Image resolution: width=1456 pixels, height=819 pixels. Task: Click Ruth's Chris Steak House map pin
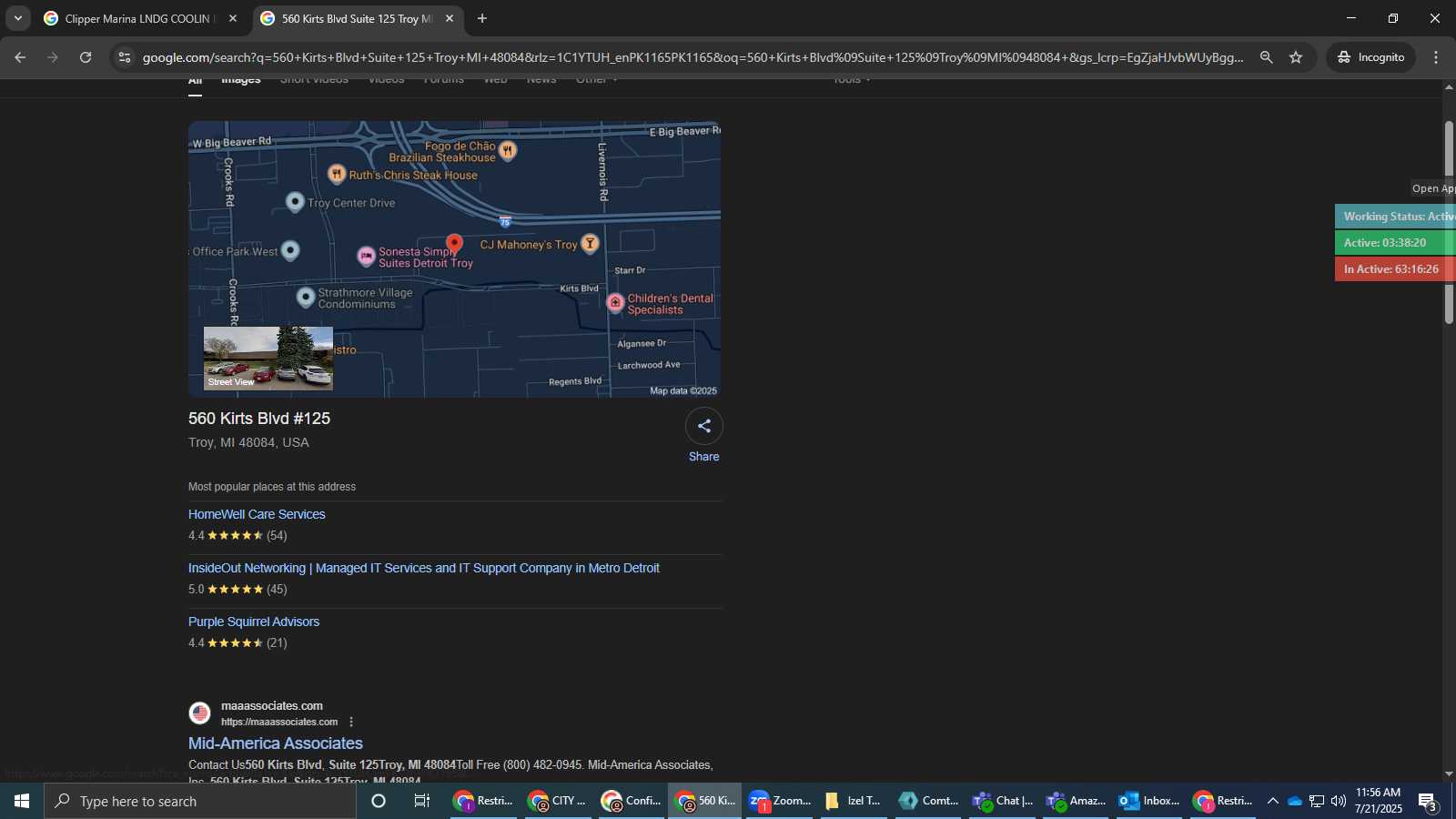click(337, 174)
